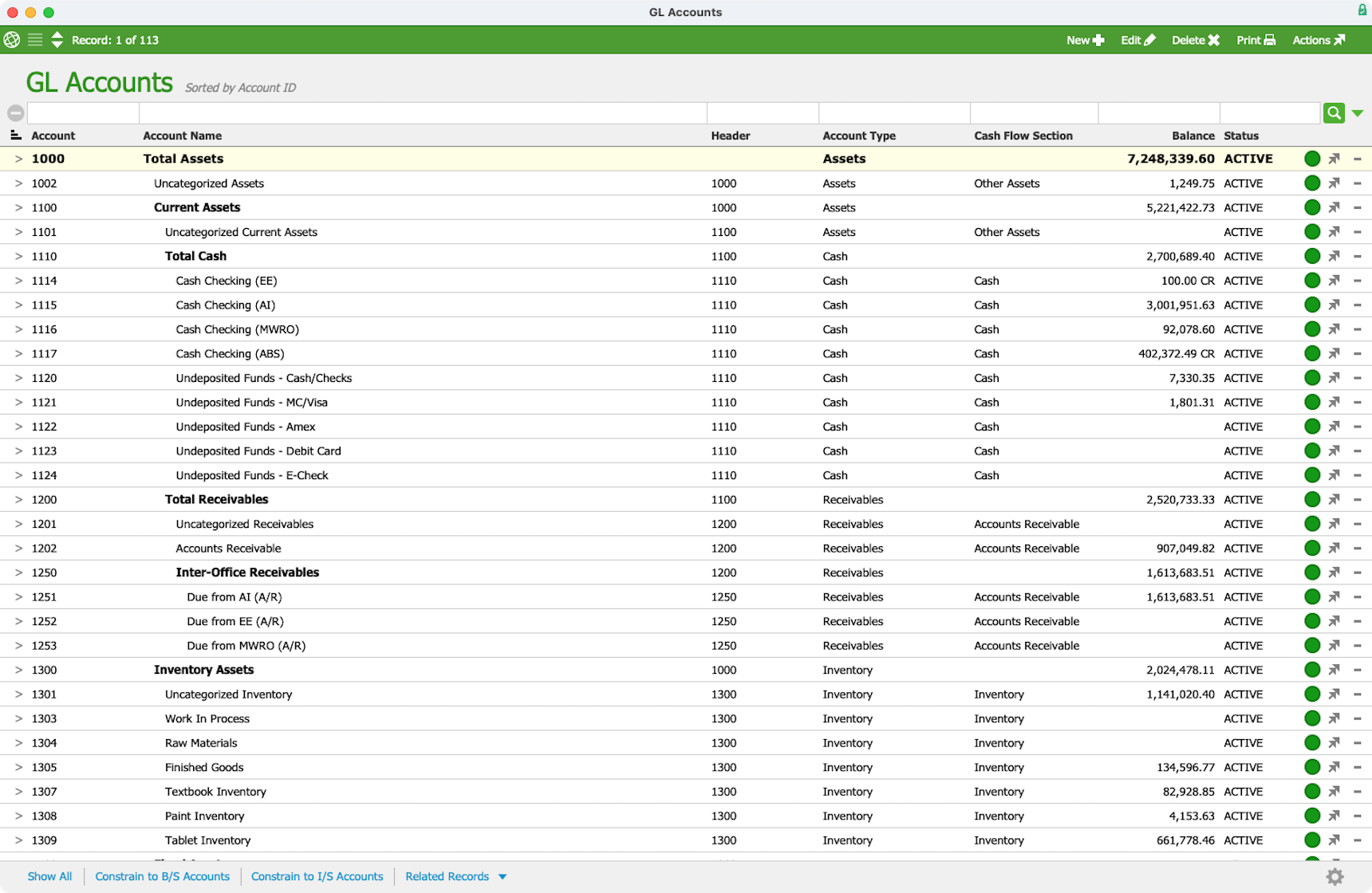The width and height of the screenshot is (1372, 893).
Task: Click the magnifier search button
Action: 1334,113
